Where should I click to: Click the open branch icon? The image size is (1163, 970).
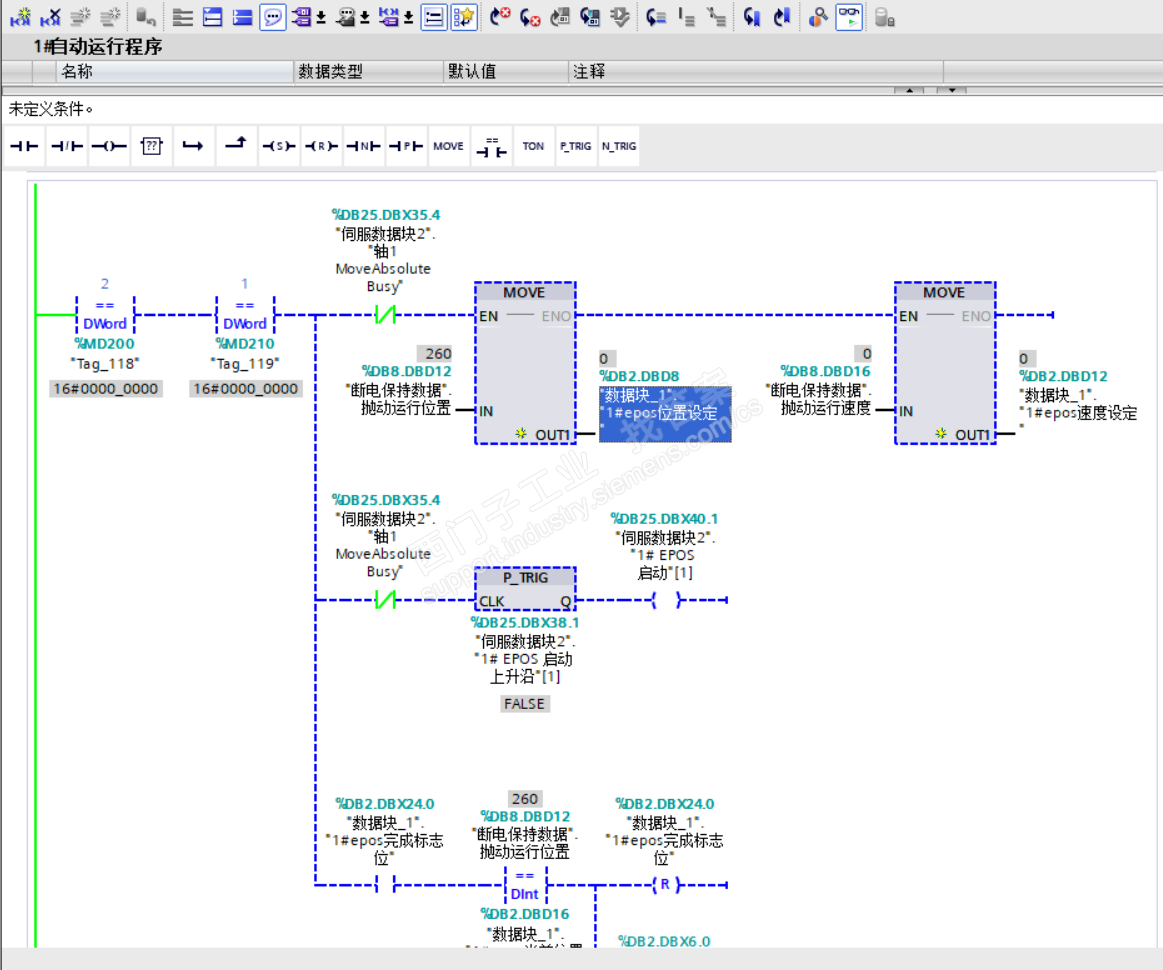193,146
